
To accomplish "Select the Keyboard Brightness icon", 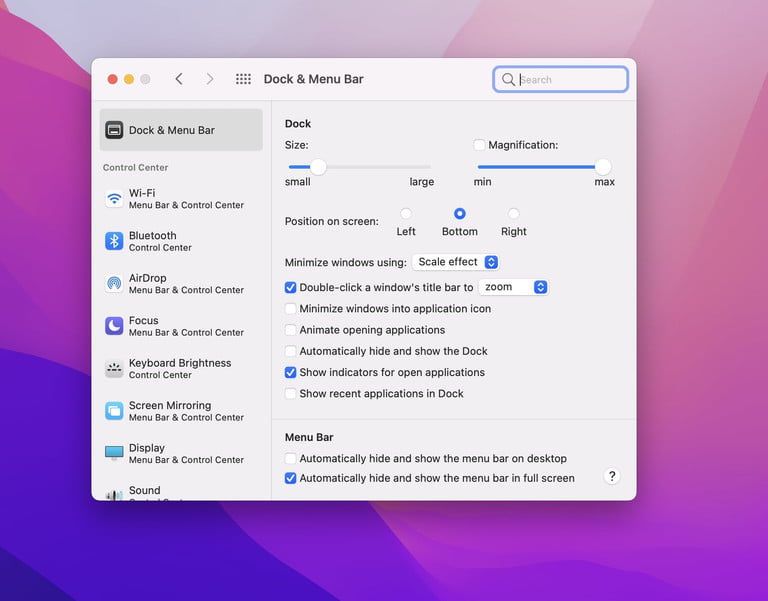I will coord(114,369).
